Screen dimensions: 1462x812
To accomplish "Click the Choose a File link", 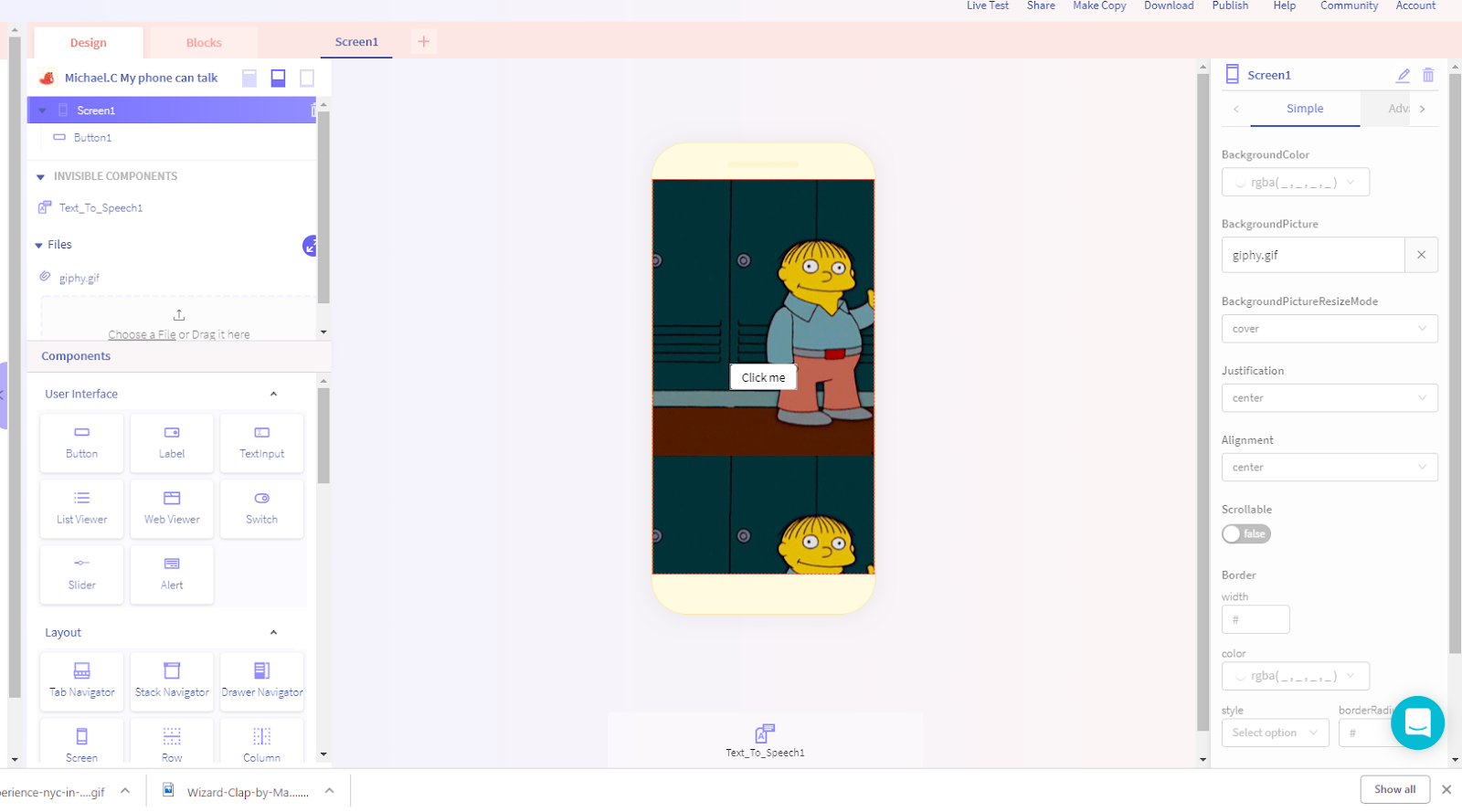I will click(142, 334).
